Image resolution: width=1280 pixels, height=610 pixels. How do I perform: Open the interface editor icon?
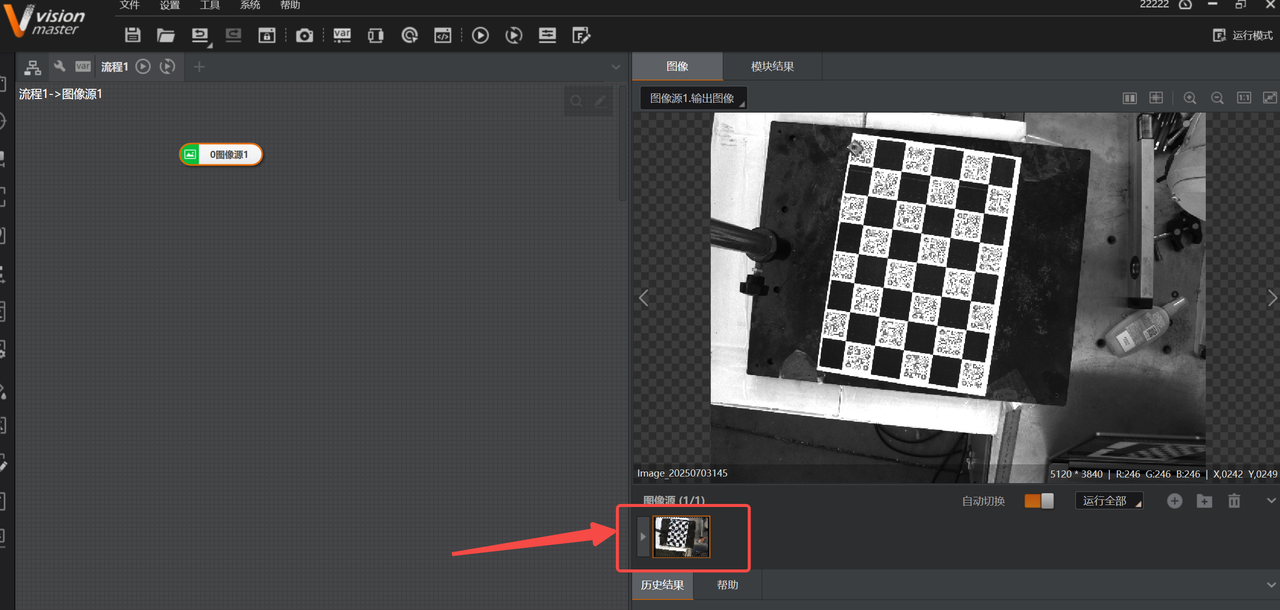click(581, 35)
